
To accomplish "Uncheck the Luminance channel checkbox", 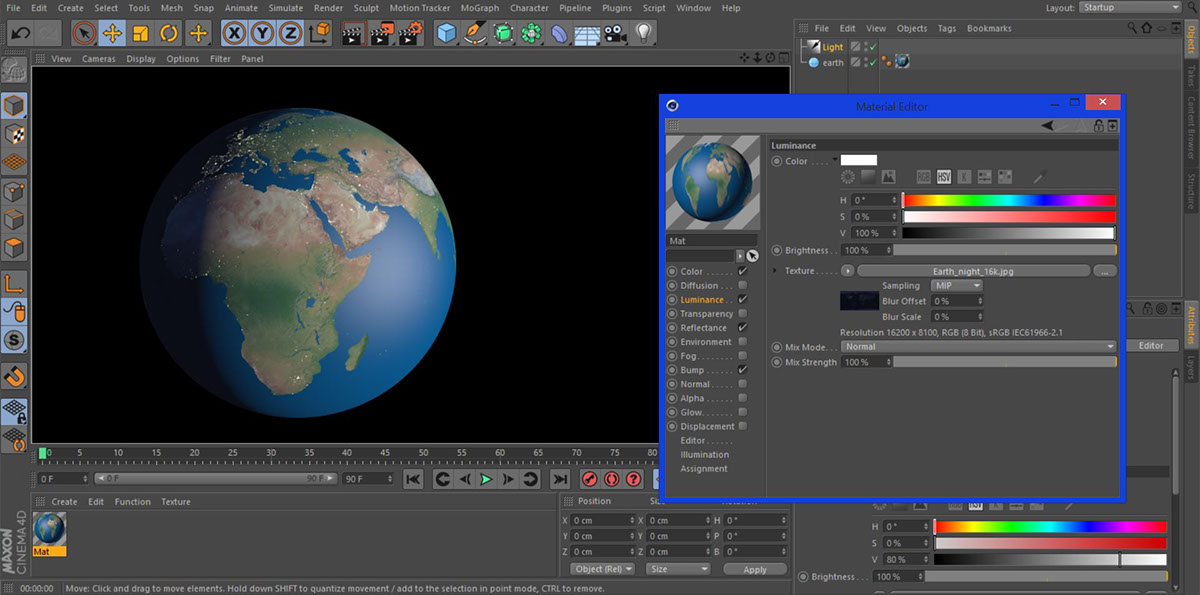I will [742, 300].
